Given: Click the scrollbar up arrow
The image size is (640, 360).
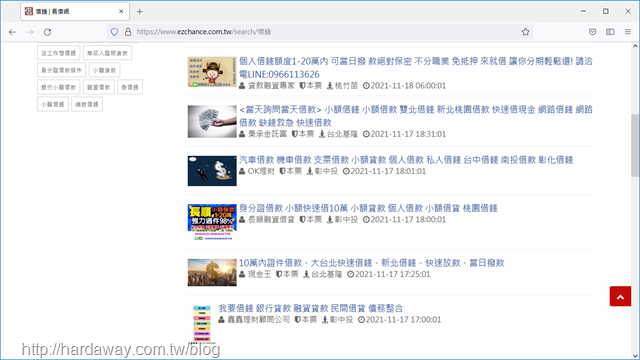Looking at the screenshot, I should point(635,45).
